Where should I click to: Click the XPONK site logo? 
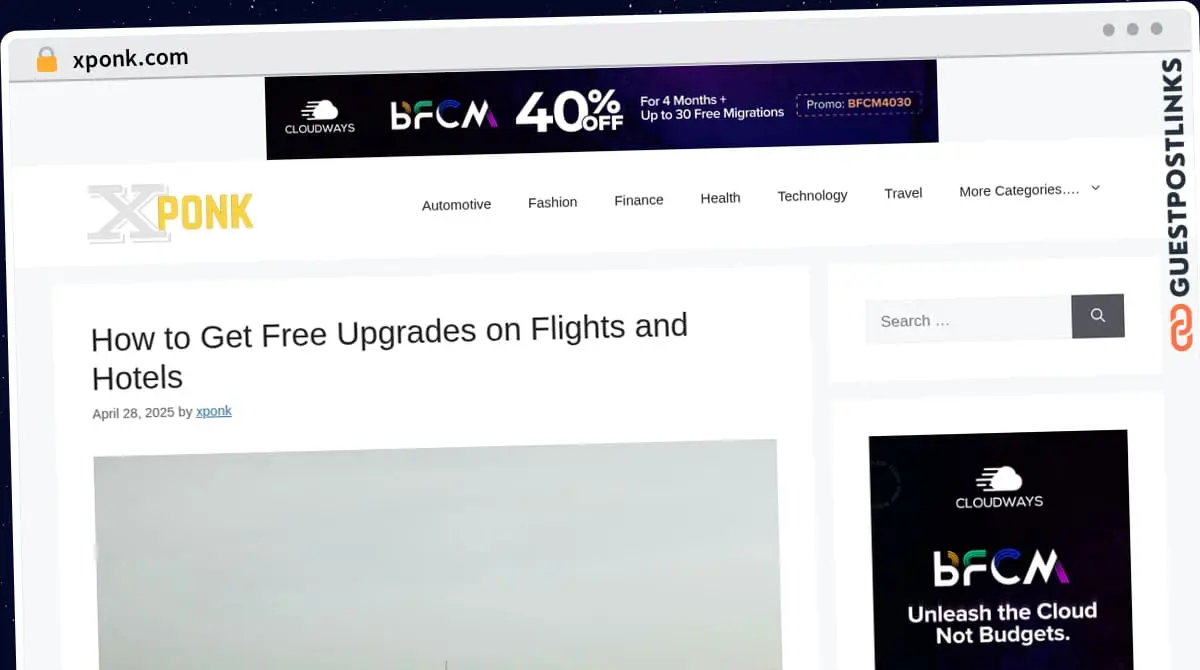(x=170, y=213)
